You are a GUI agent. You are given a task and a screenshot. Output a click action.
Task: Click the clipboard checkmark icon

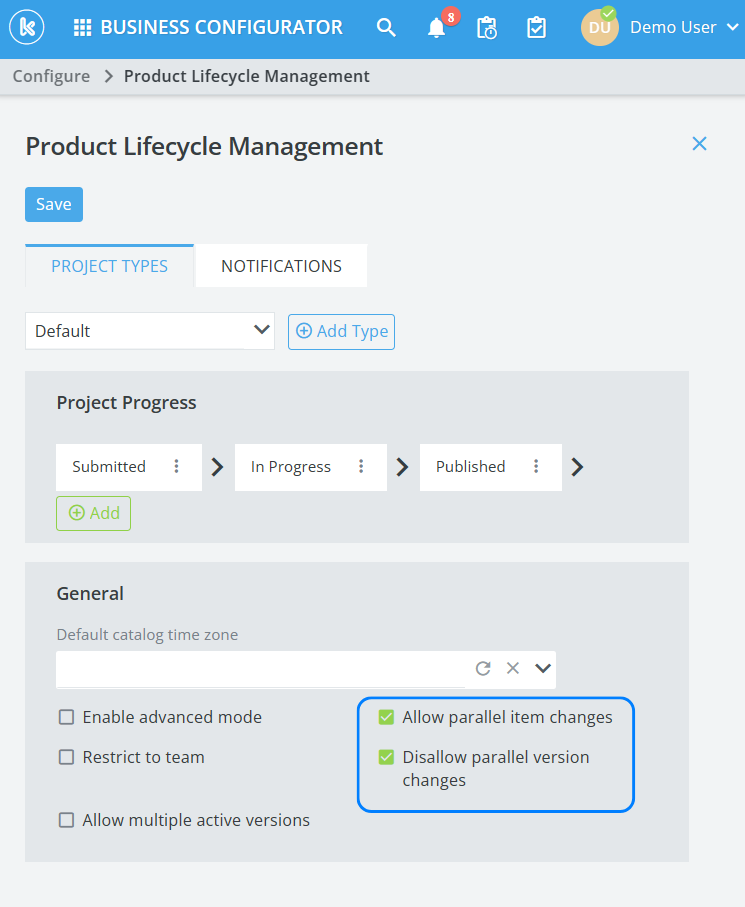pos(536,28)
